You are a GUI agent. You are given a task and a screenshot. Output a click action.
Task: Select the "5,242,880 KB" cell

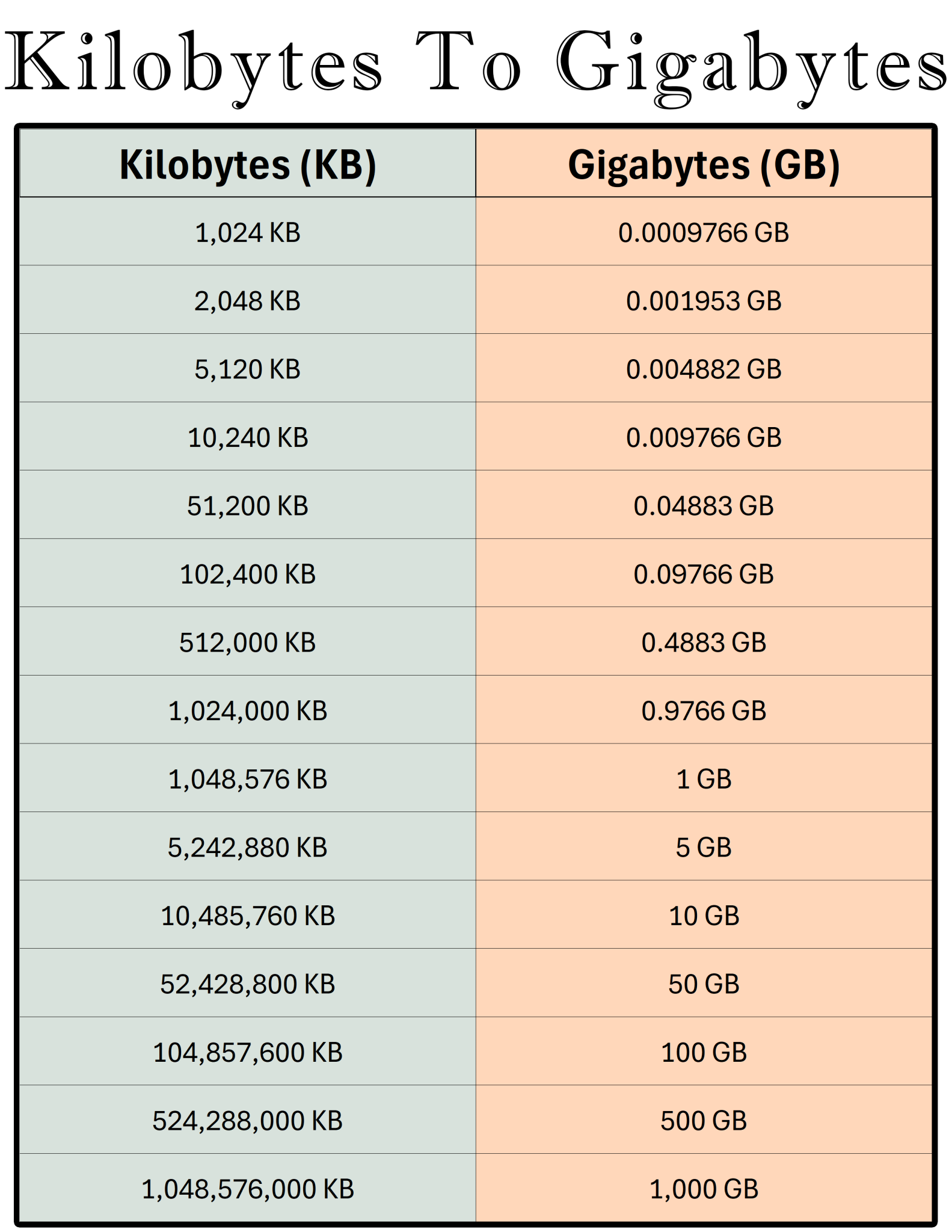[x=247, y=848]
